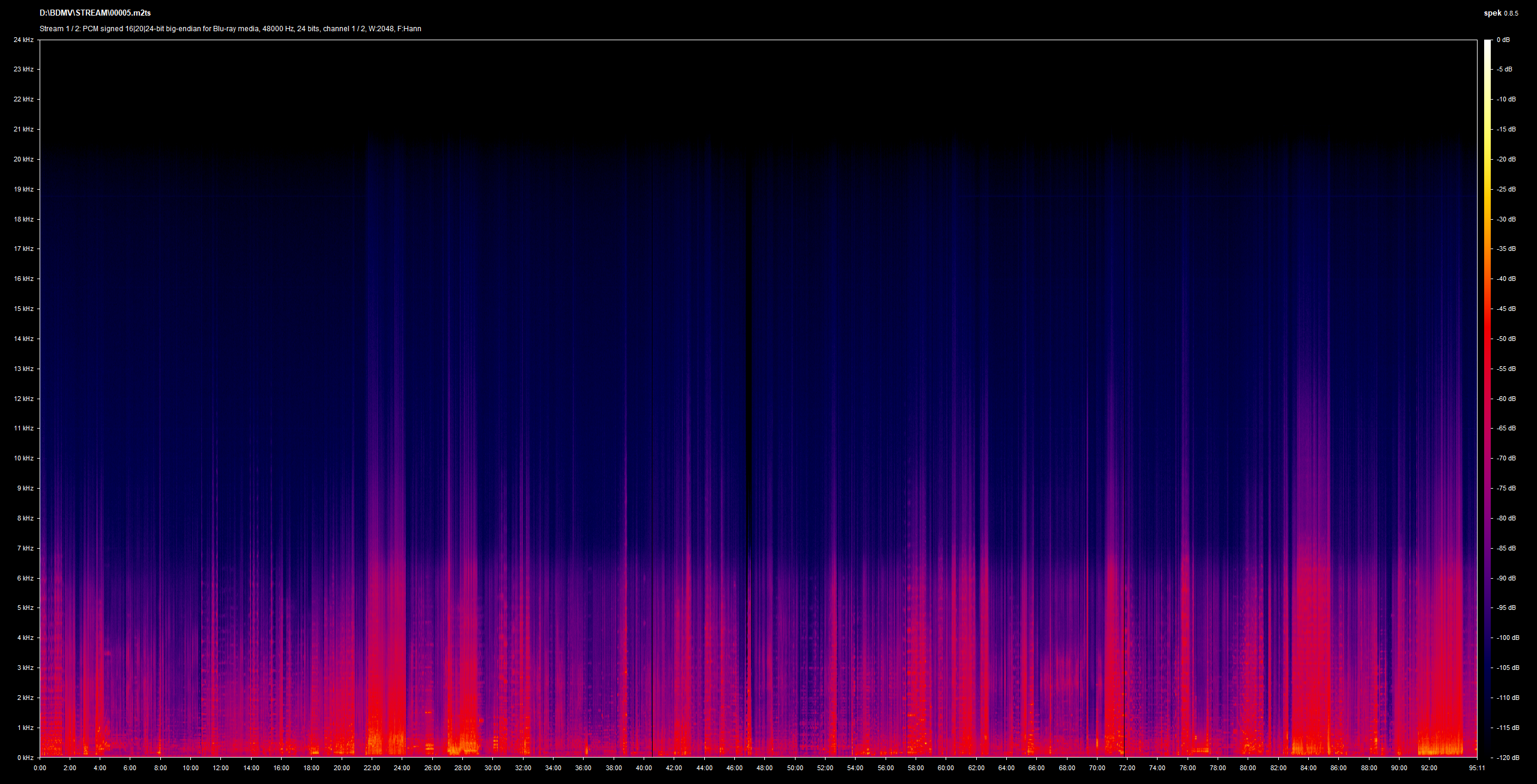Click the -30 dB color scale label
1537x784 pixels.
click(1506, 219)
